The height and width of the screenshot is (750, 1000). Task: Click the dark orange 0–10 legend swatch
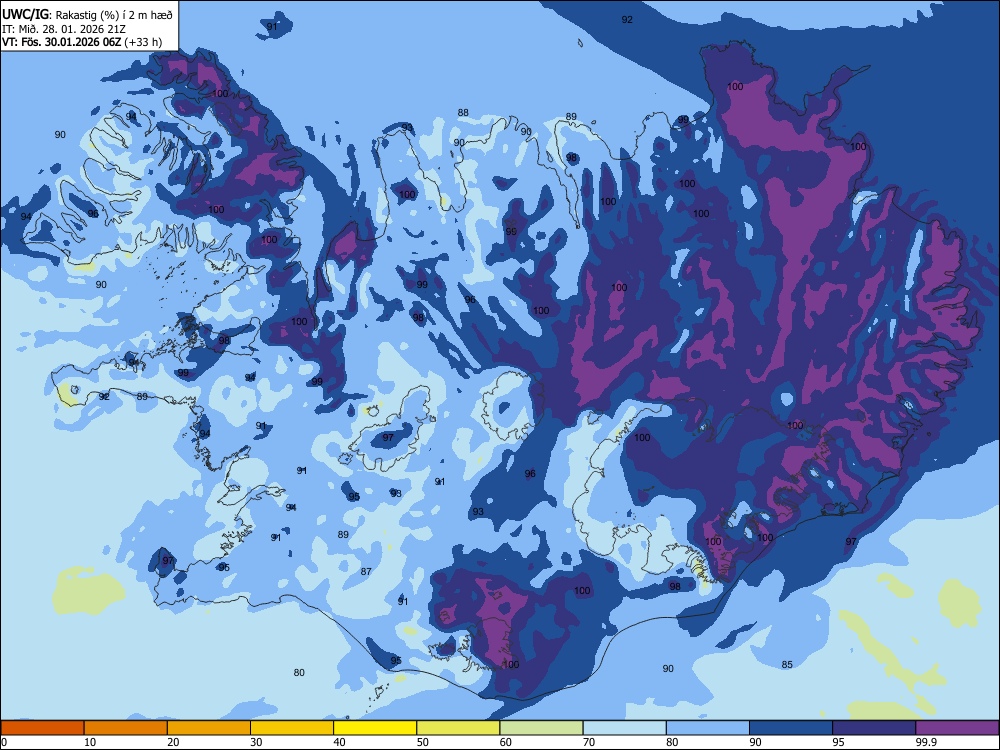(x=42, y=728)
